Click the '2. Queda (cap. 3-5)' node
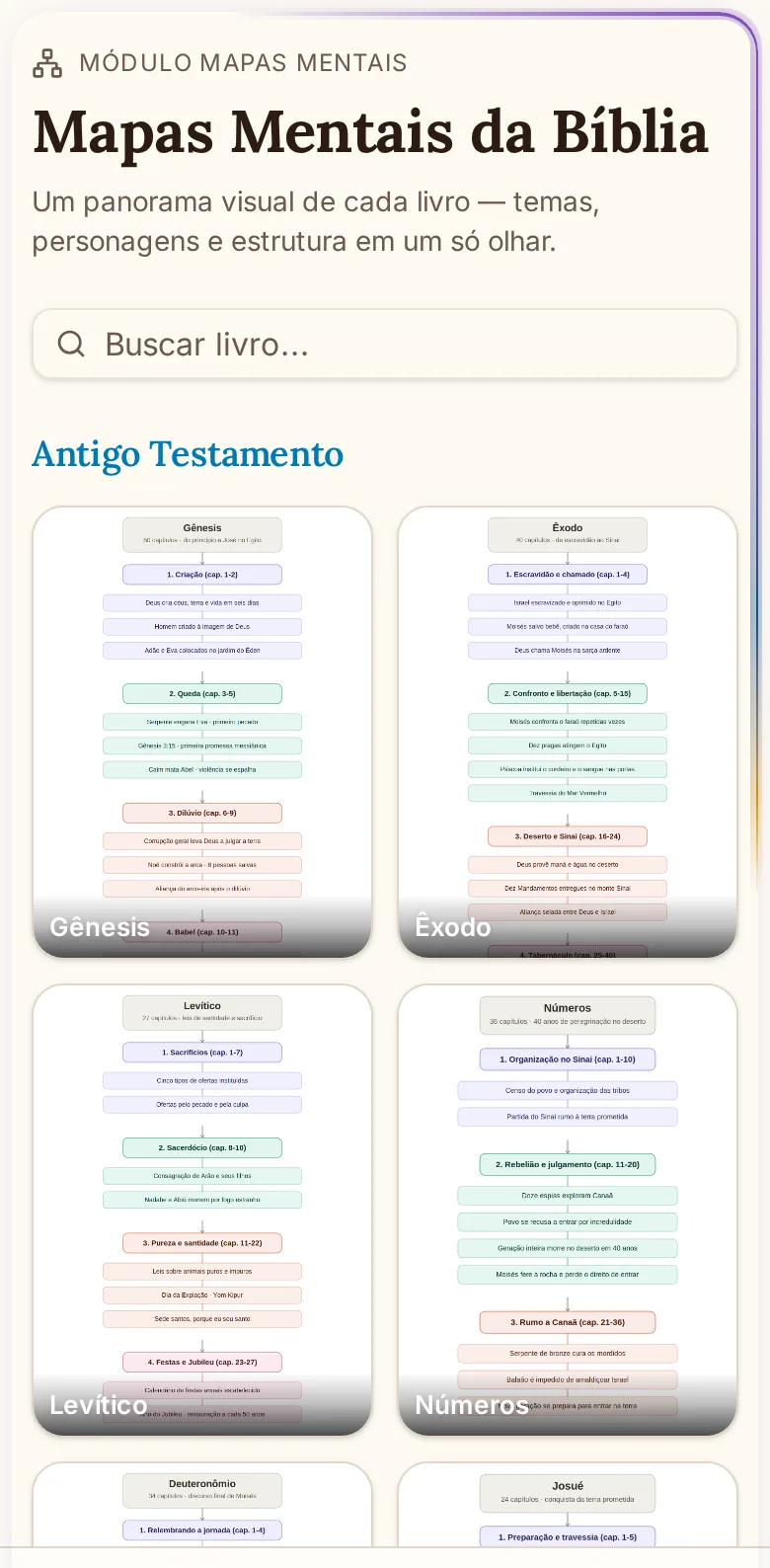This screenshot has height=1568, width=770. [x=202, y=694]
